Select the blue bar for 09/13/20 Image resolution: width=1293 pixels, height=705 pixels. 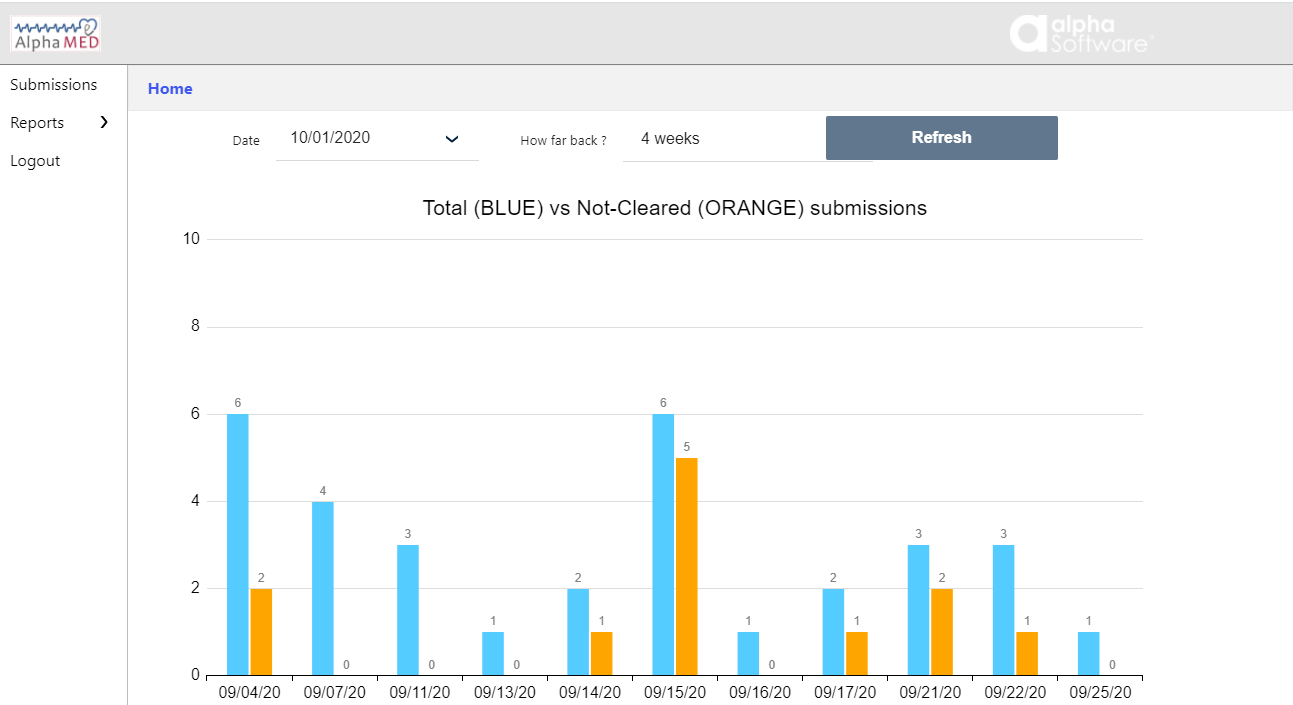[493, 655]
